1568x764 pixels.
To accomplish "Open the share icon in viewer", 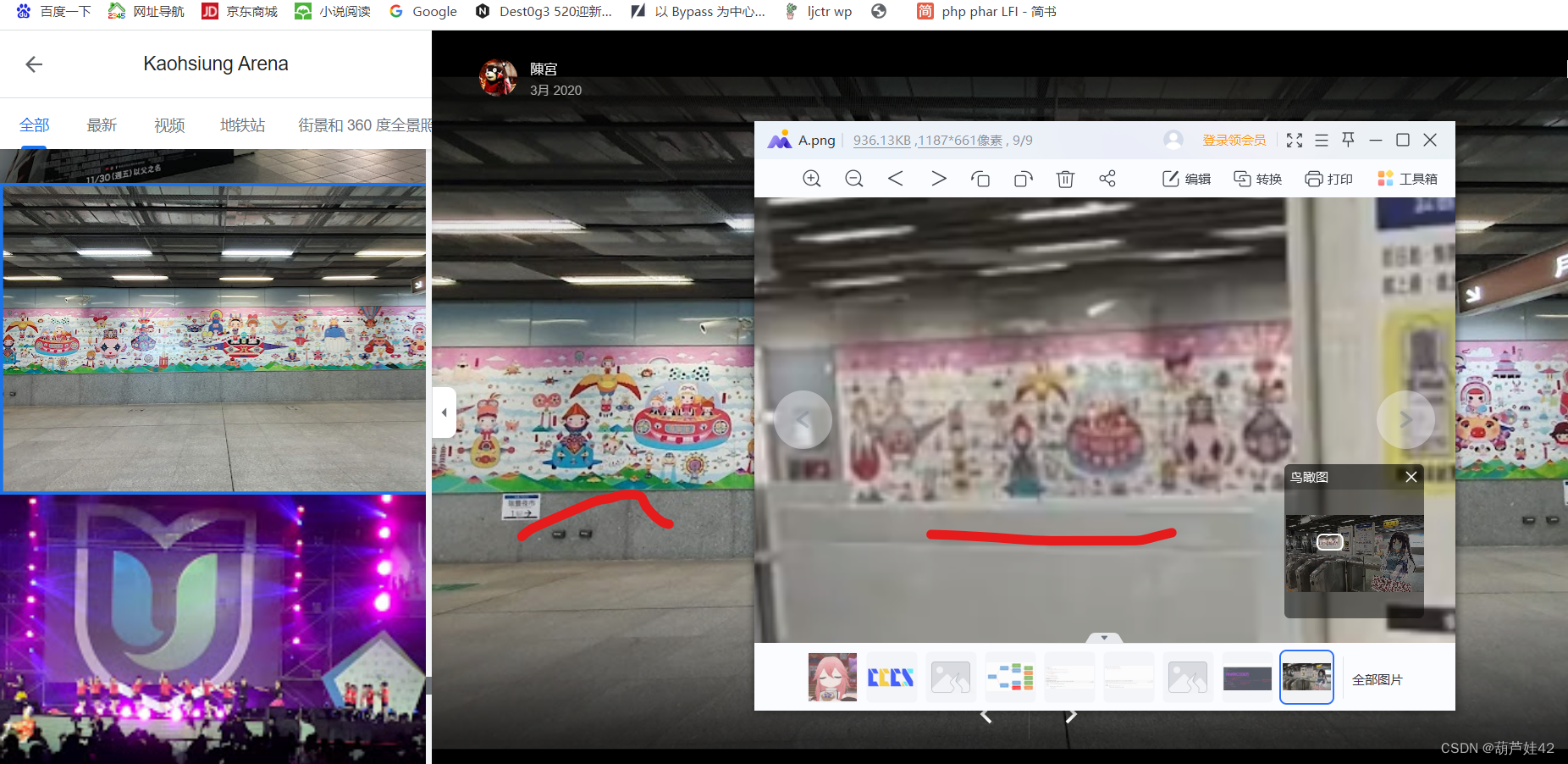I will coord(1107,179).
